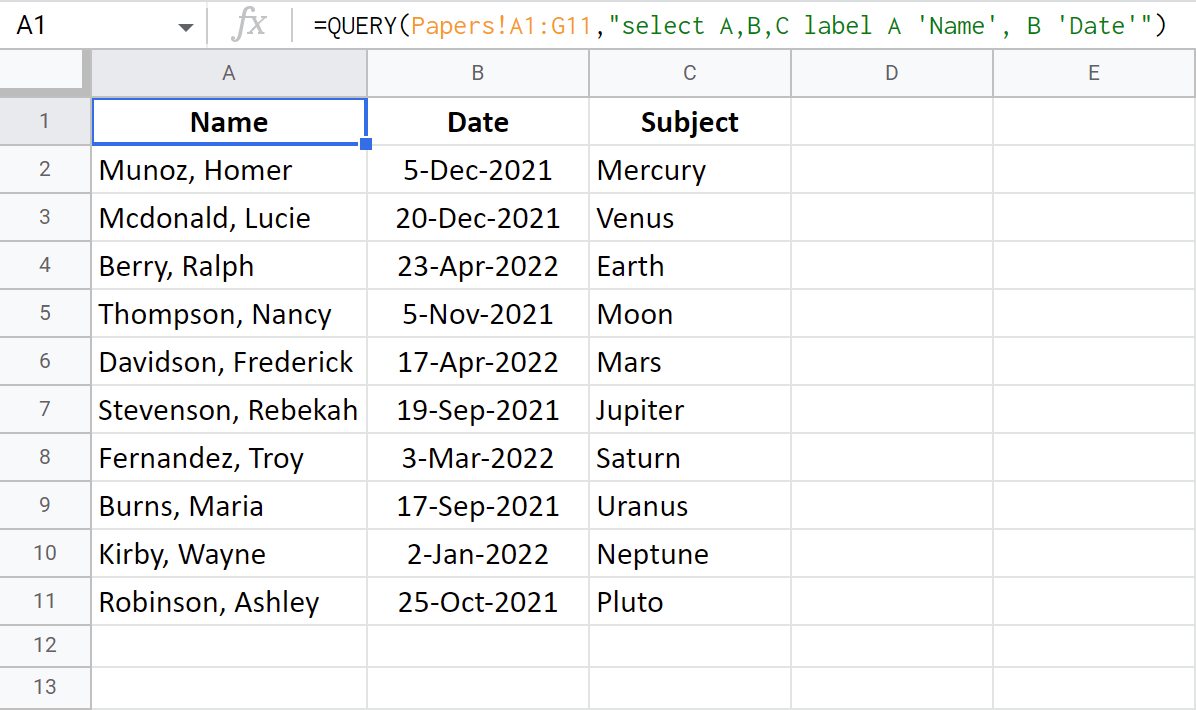Open the Name Box dropdown arrow

[x=185, y=25]
